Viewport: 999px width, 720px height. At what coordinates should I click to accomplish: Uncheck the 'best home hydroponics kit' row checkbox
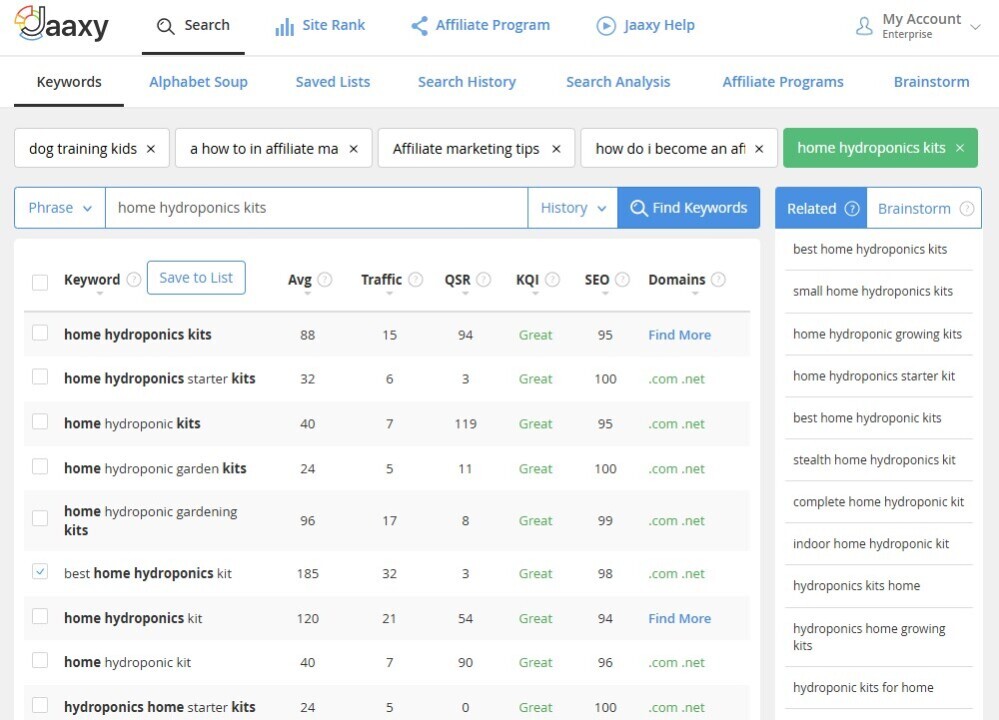(40, 571)
